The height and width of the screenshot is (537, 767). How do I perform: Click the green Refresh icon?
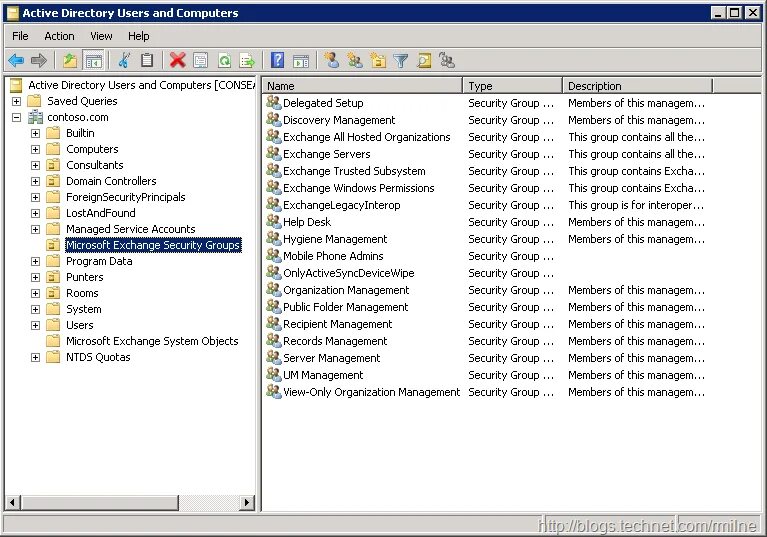point(224,61)
